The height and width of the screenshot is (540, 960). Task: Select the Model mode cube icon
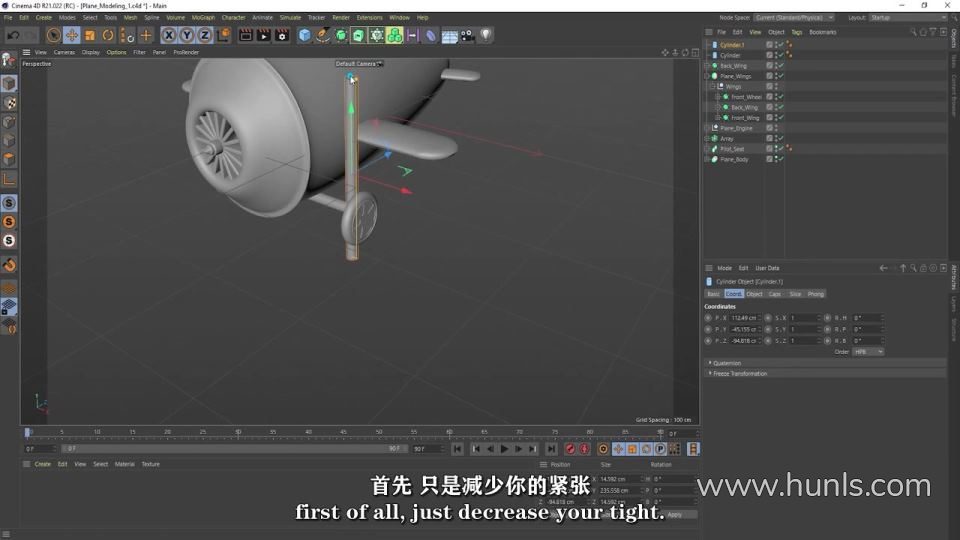coord(9,83)
